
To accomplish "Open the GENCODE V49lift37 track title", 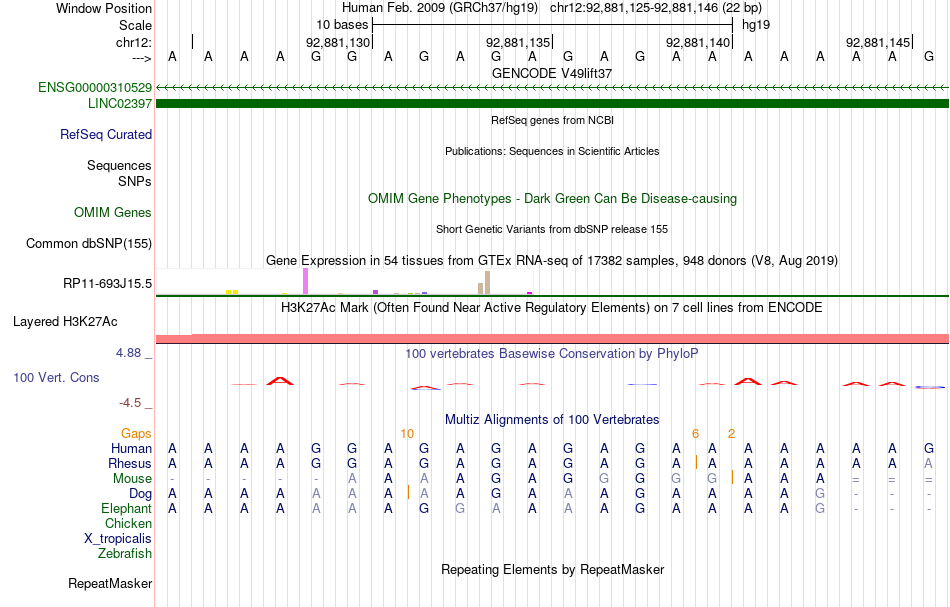I will (552, 73).
